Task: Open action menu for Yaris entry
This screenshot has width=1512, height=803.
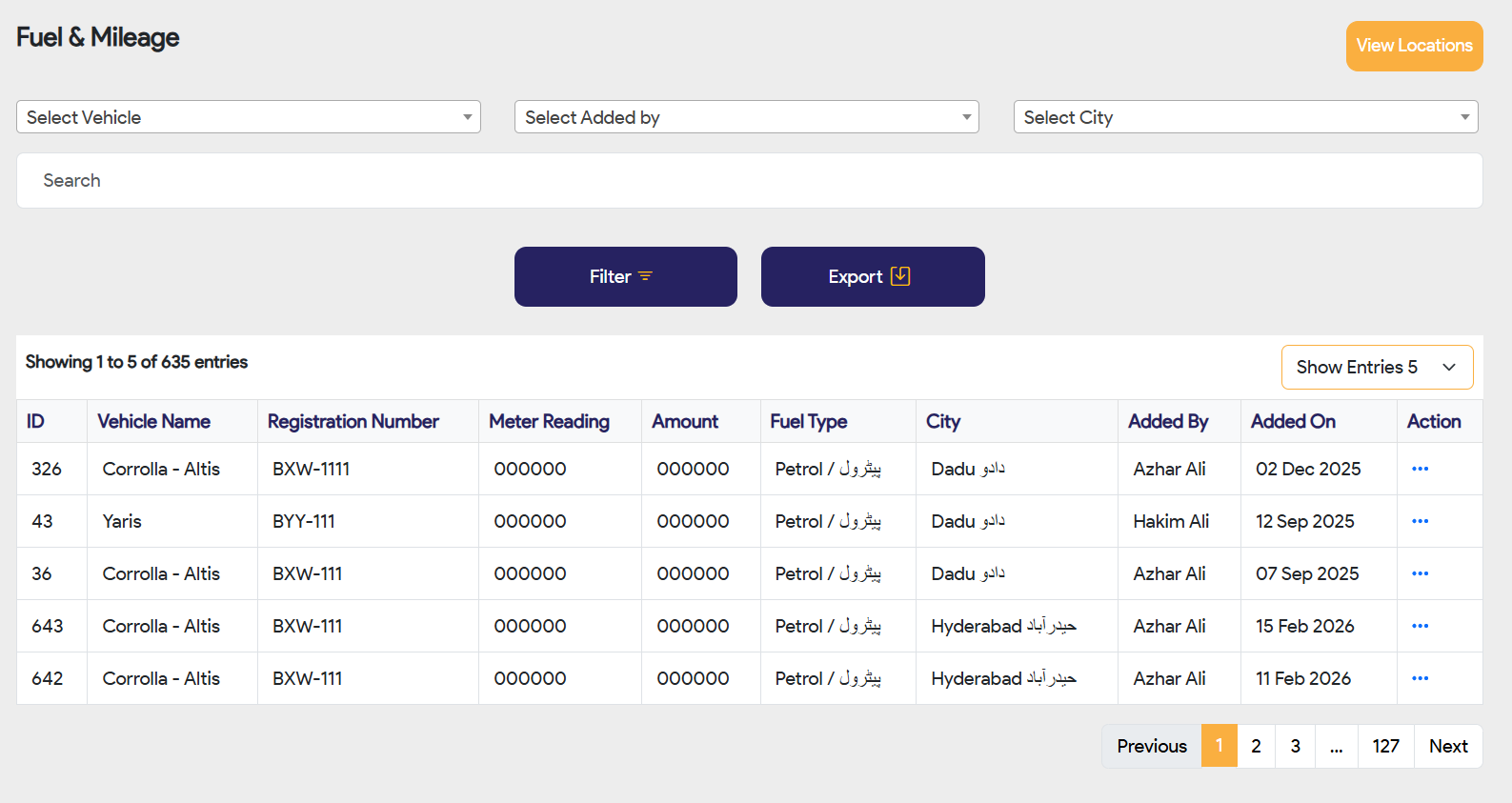Action: (1420, 521)
